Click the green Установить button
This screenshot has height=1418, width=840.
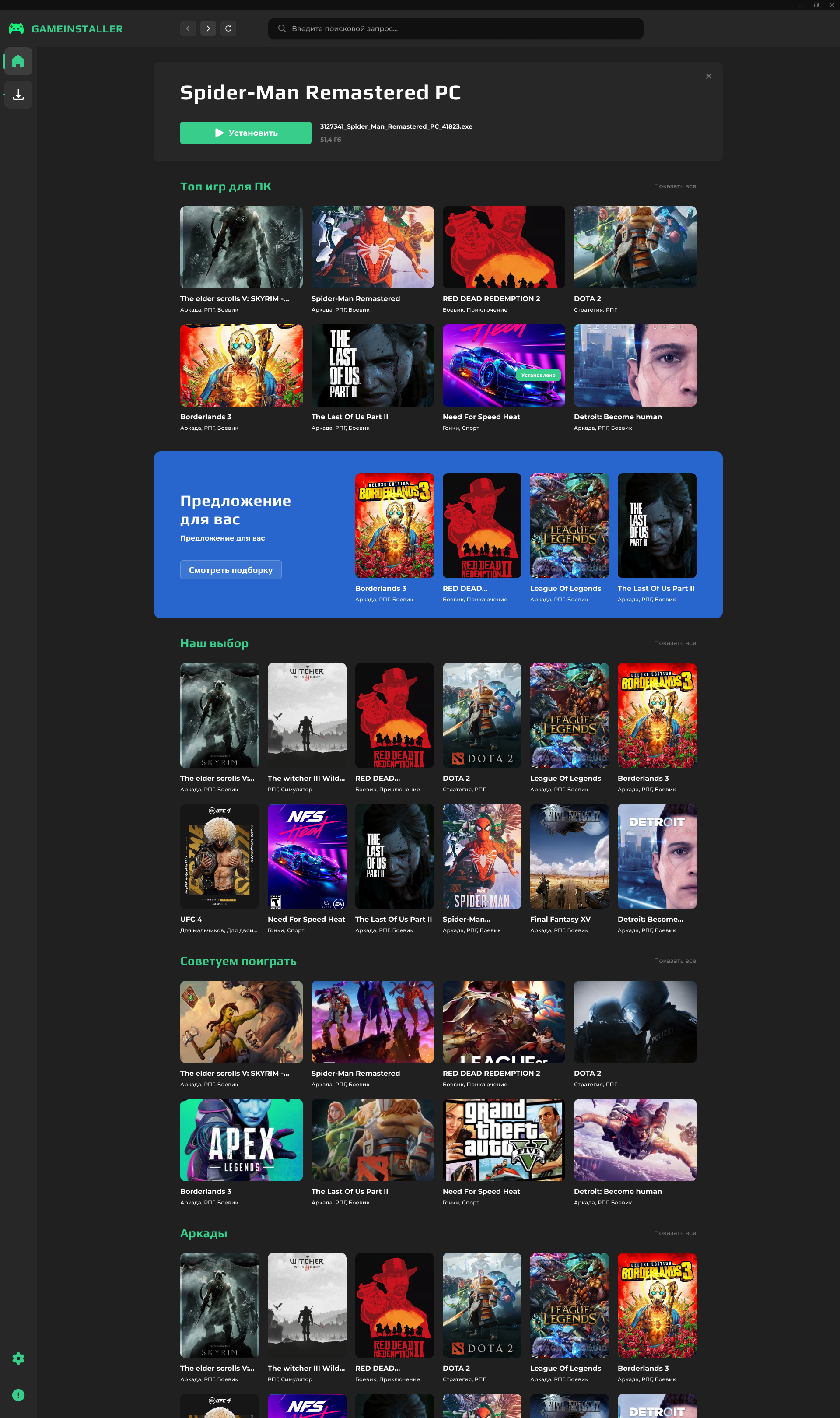point(246,133)
